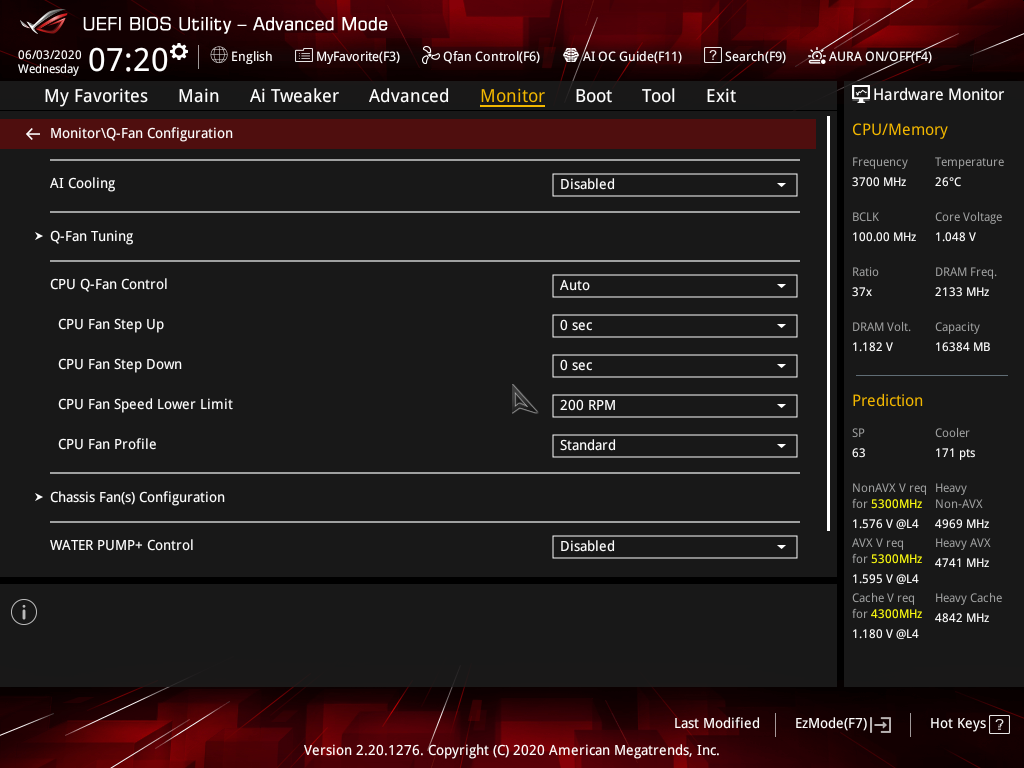
Task: Click the information icon at bottom left
Action: click(23, 611)
